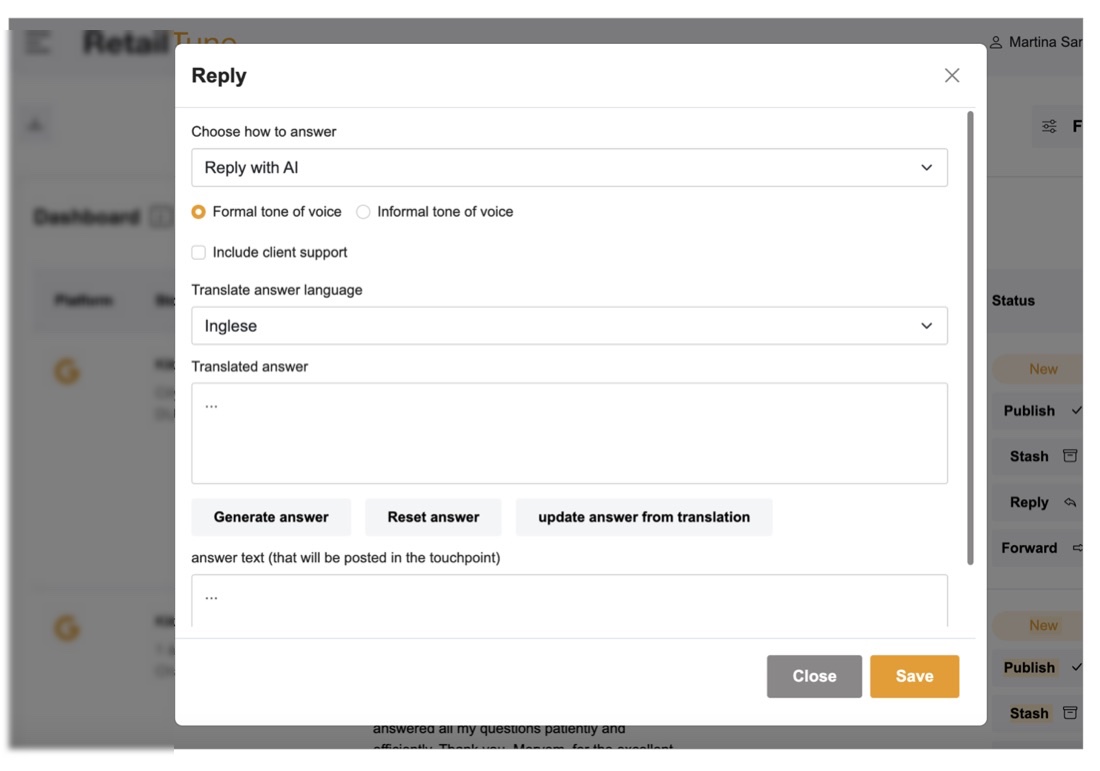Select Formal tone of voice
The image size is (1100, 771).
pyautogui.click(x=199, y=212)
